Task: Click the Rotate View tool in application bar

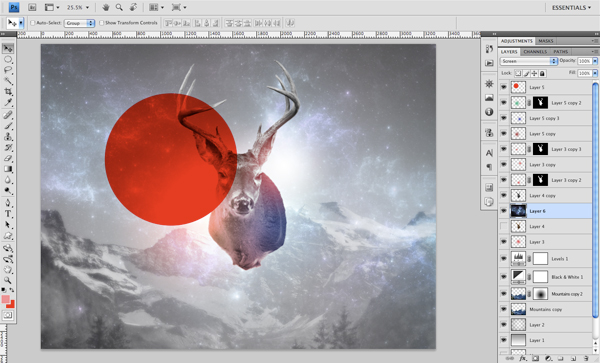Action: pos(133,7)
